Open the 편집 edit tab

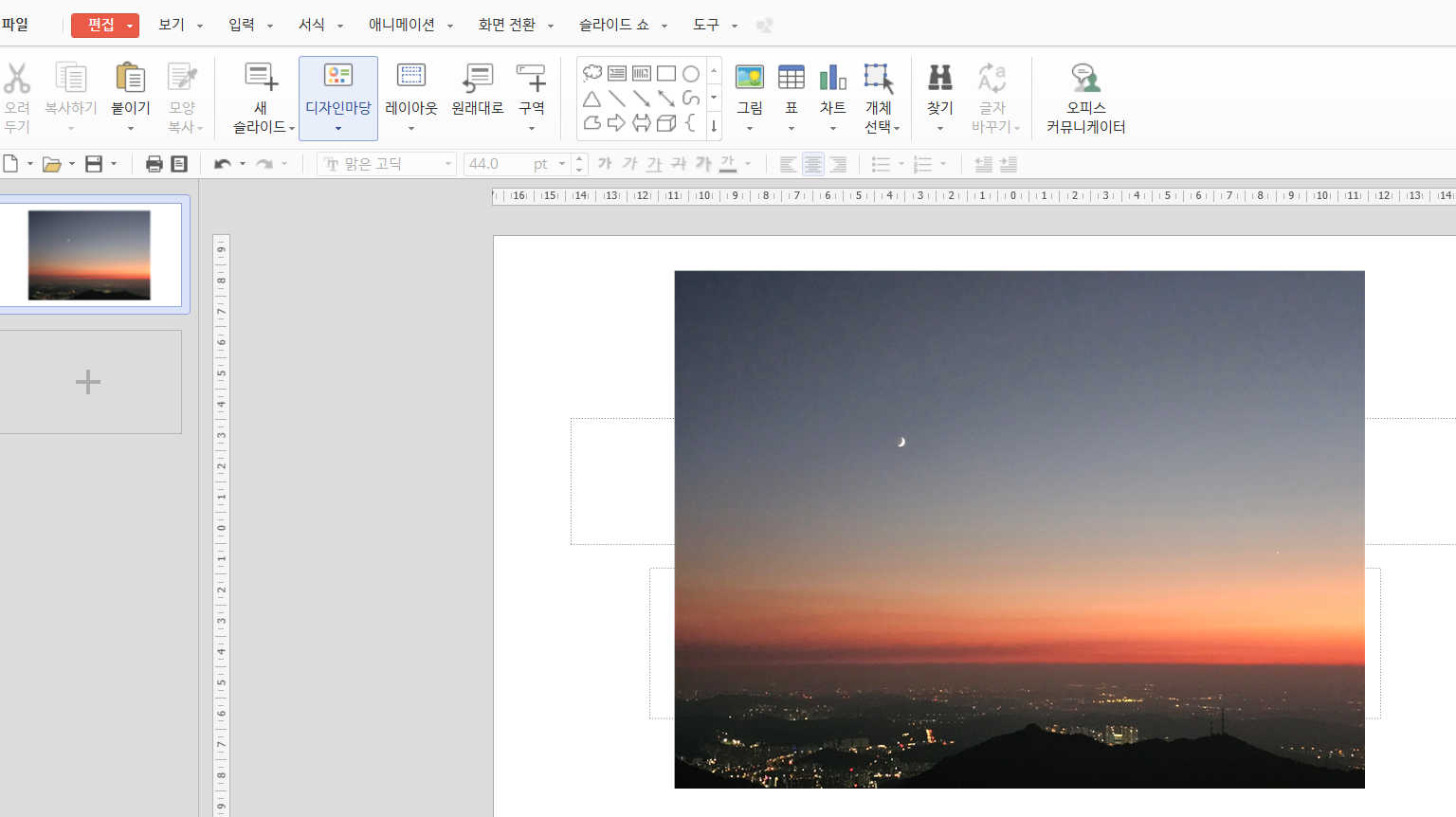click(105, 26)
